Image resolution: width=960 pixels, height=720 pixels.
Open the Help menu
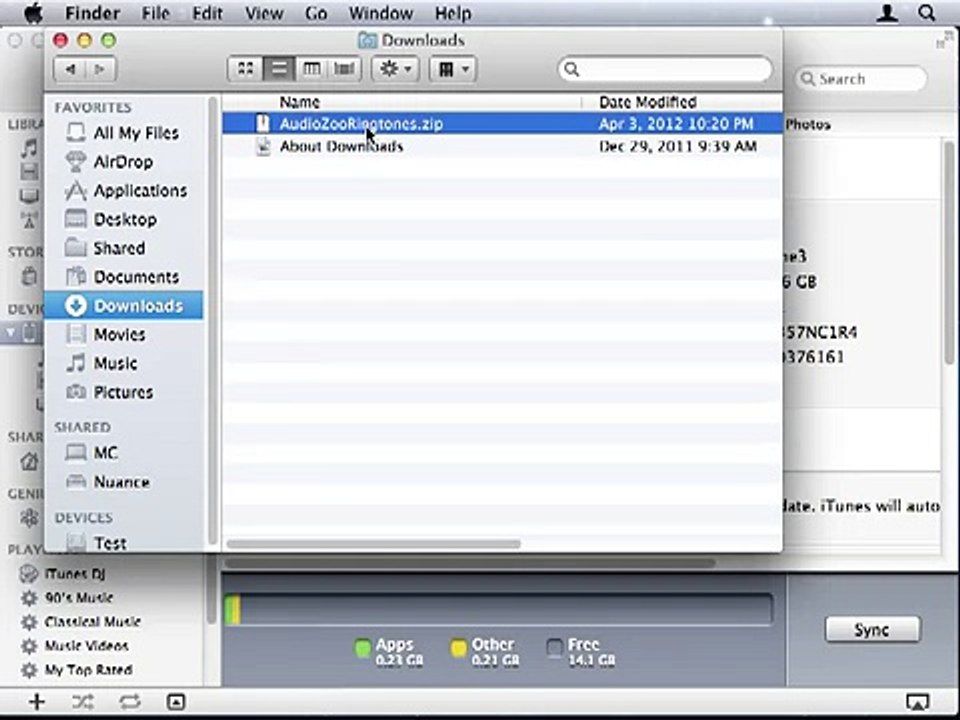pyautogui.click(x=453, y=13)
